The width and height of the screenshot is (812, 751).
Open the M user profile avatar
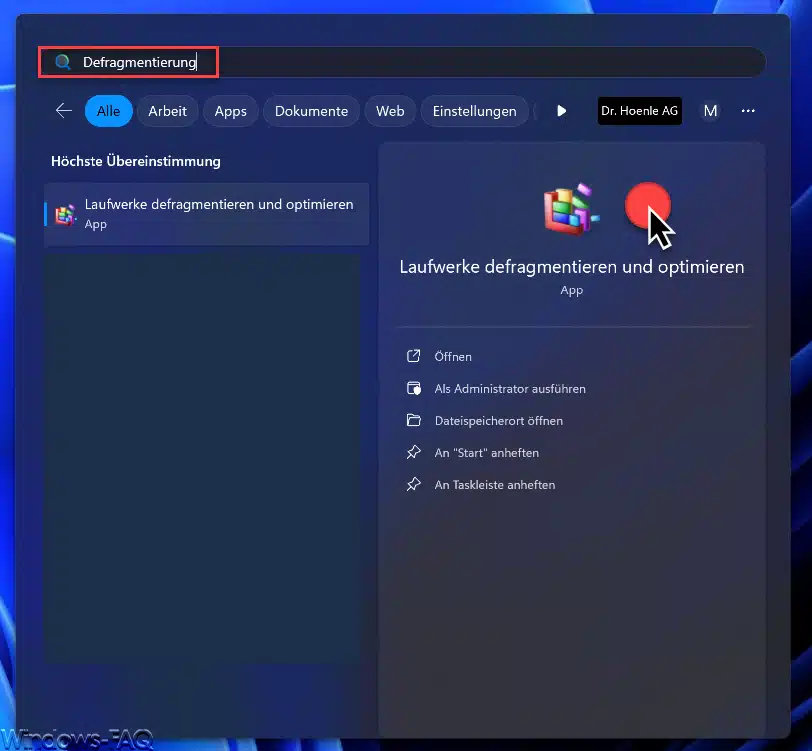click(x=710, y=111)
